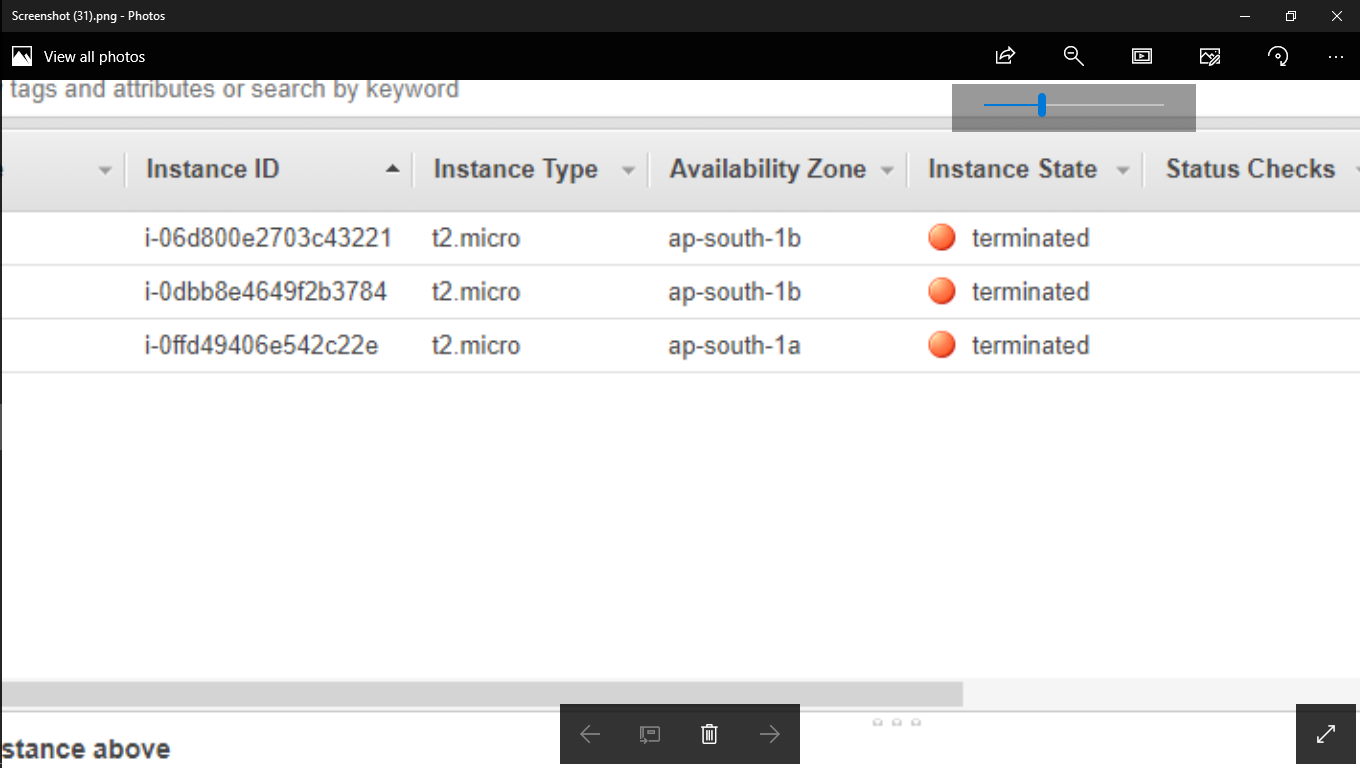The width and height of the screenshot is (1360, 768).
Task: Enter full screen with diagonal arrows icon
Action: tap(1326, 734)
